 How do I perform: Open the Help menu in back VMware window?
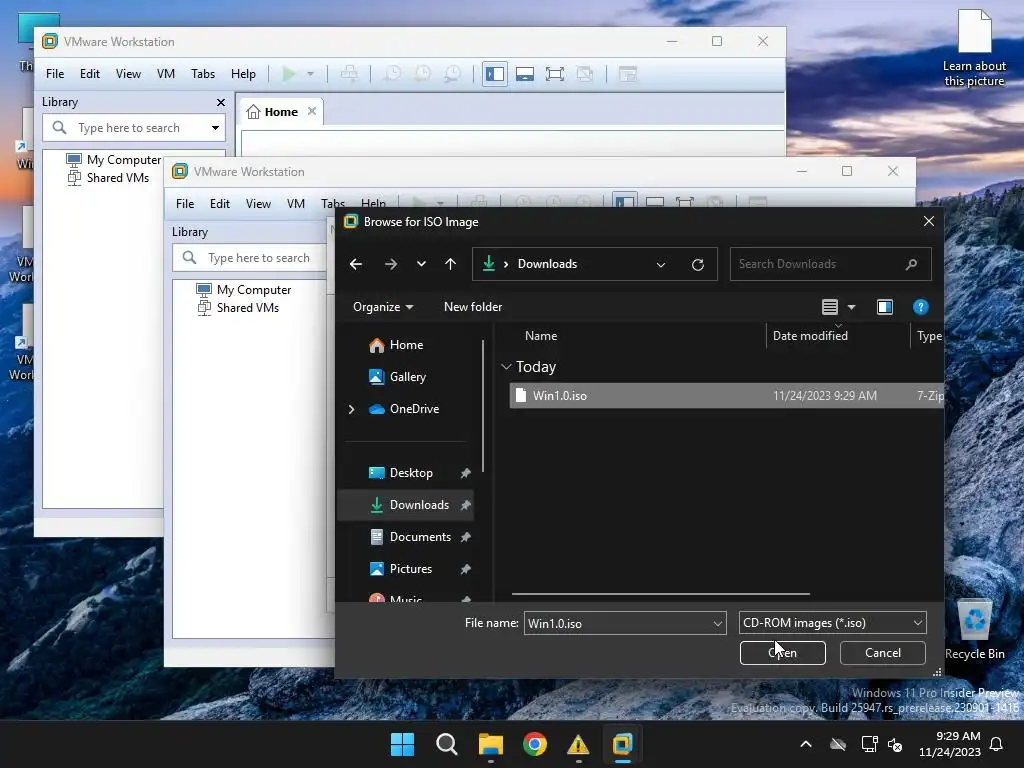pyautogui.click(x=243, y=74)
